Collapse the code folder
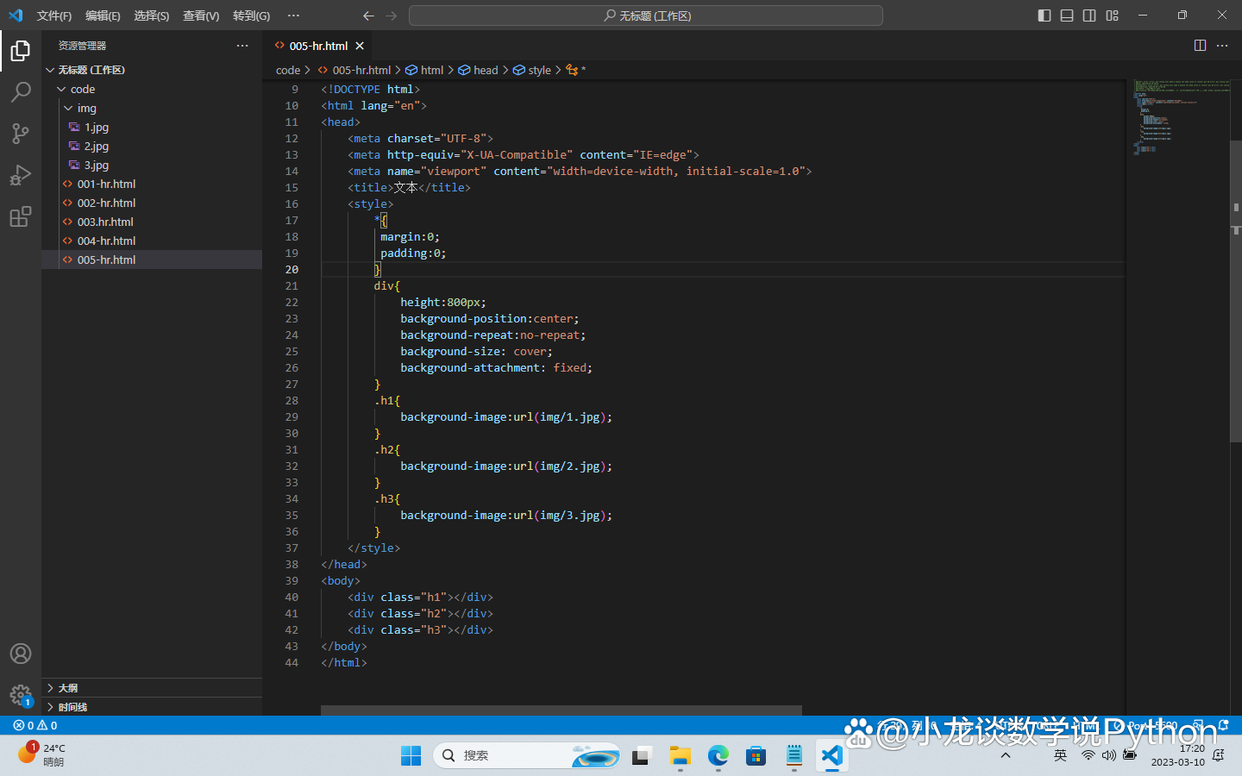Image resolution: width=1242 pixels, height=776 pixels. tap(82, 89)
